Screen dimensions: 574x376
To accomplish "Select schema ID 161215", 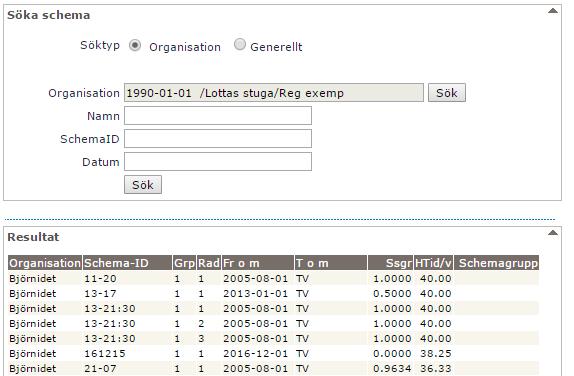I will (x=105, y=354).
